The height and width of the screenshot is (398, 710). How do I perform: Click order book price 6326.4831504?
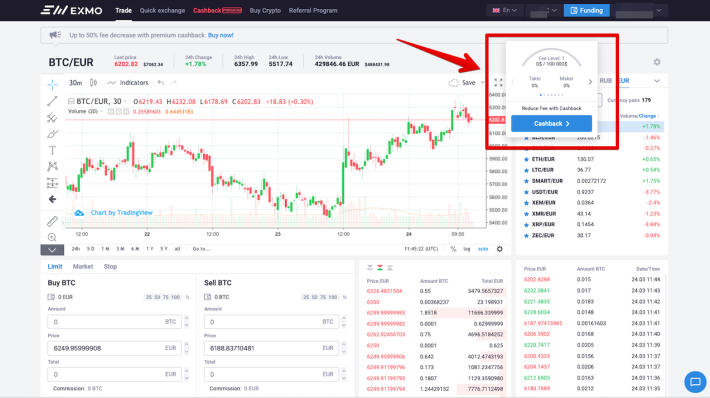click(x=384, y=291)
